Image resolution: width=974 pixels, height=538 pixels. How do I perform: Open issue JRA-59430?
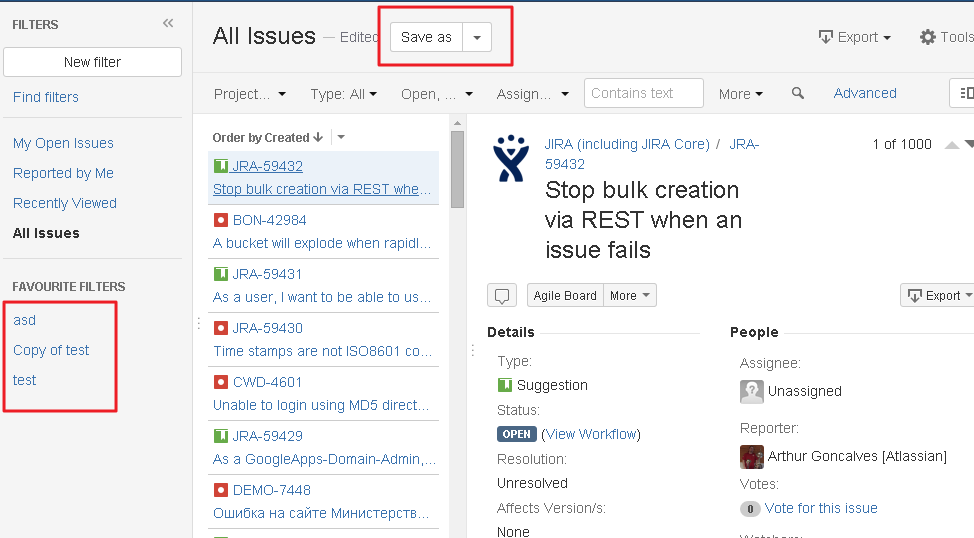tap(267, 328)
